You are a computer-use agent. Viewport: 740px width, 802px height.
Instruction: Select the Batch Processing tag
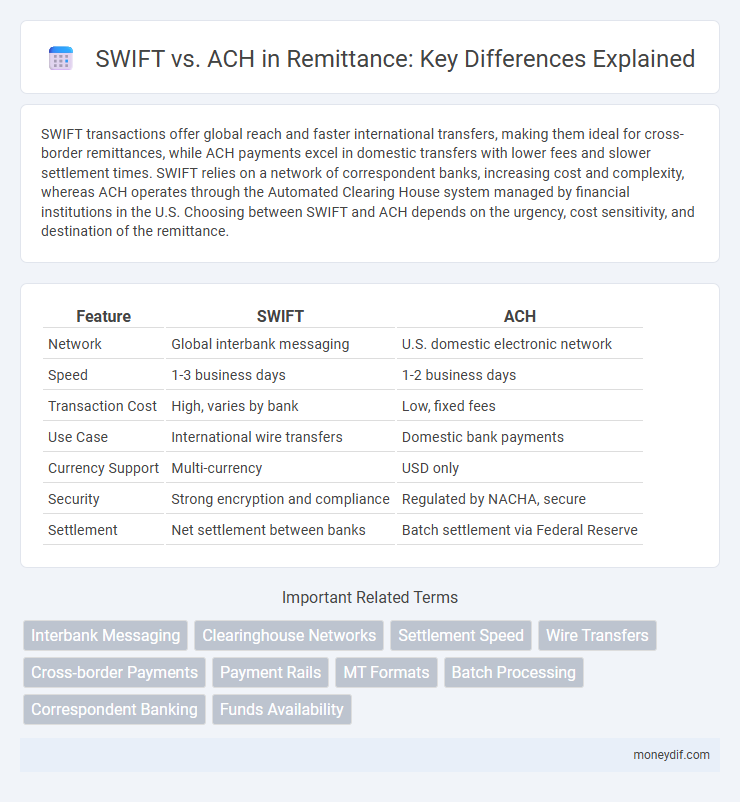(x=513, y=672)
